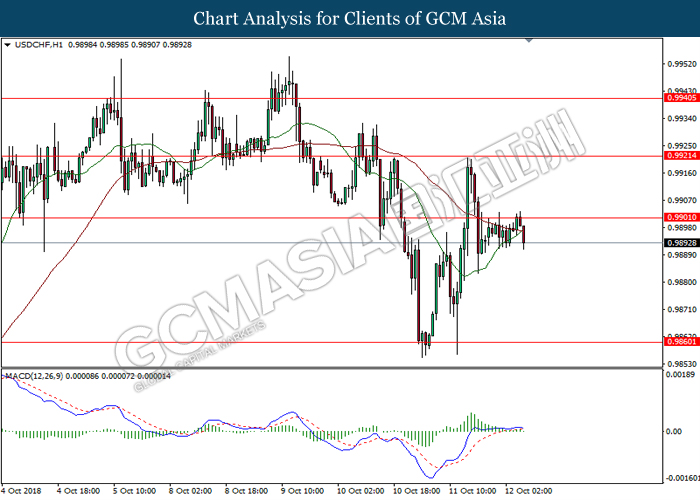Click the 0.99070 price scale value
The width and height of the screenshot is (700, 500).
[x=682, y=200]
